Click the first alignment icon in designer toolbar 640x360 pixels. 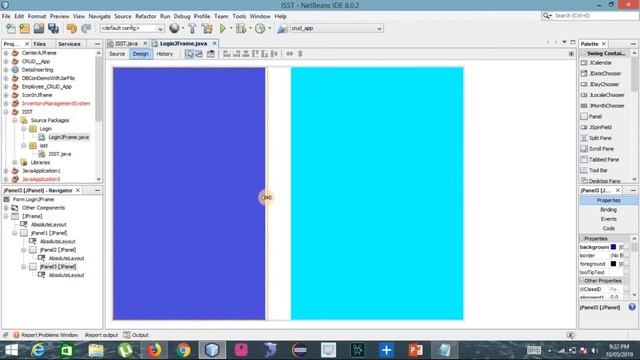click(x=227, y=54)
